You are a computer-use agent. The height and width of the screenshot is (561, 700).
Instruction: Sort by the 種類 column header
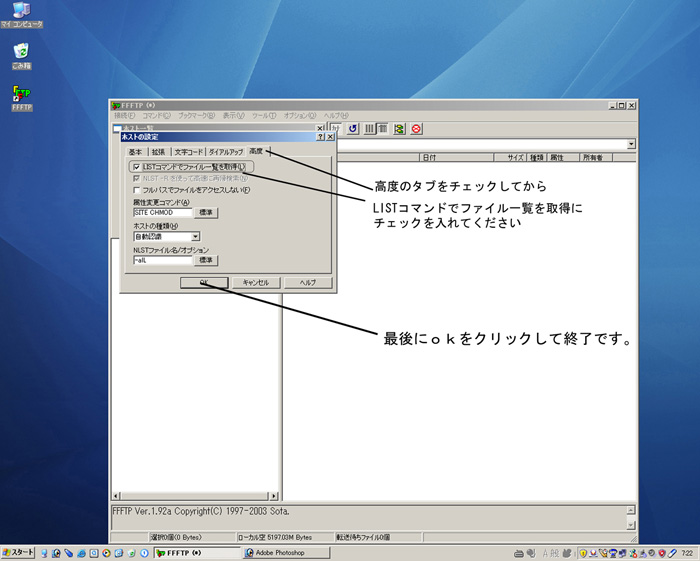tap(536, 158)
